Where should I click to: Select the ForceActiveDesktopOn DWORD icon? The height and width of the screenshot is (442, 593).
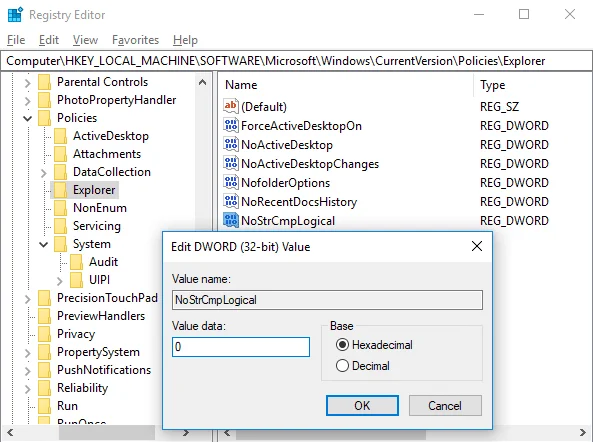tap(231, 126)
